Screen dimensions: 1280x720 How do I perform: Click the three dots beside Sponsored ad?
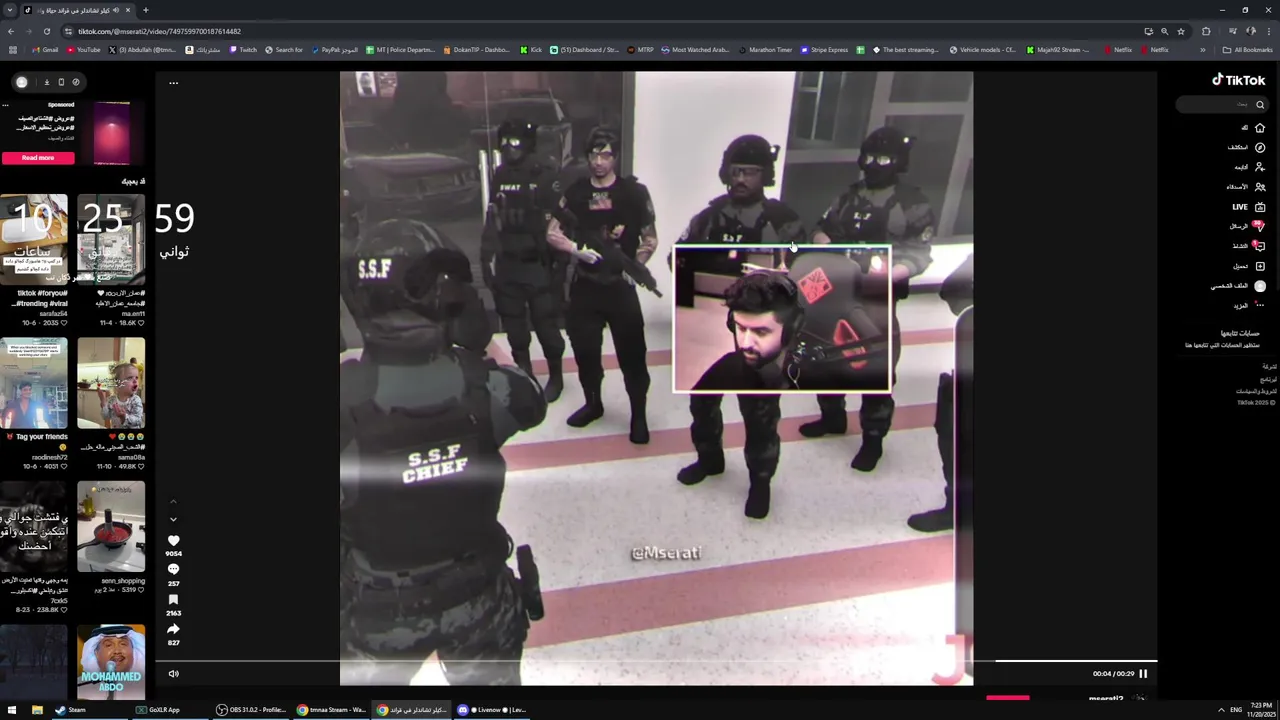5,105
